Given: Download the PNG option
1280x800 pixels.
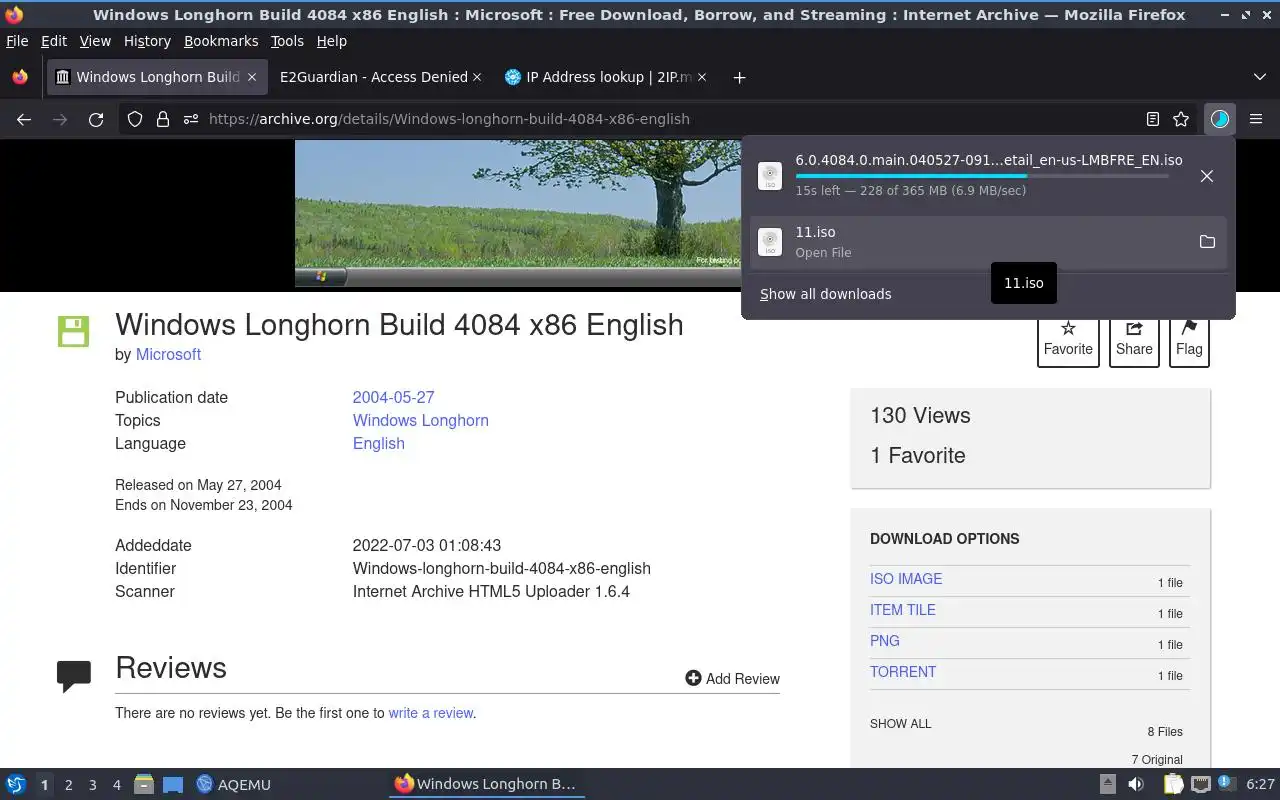Looking at the screenshot, I should 885,641.
